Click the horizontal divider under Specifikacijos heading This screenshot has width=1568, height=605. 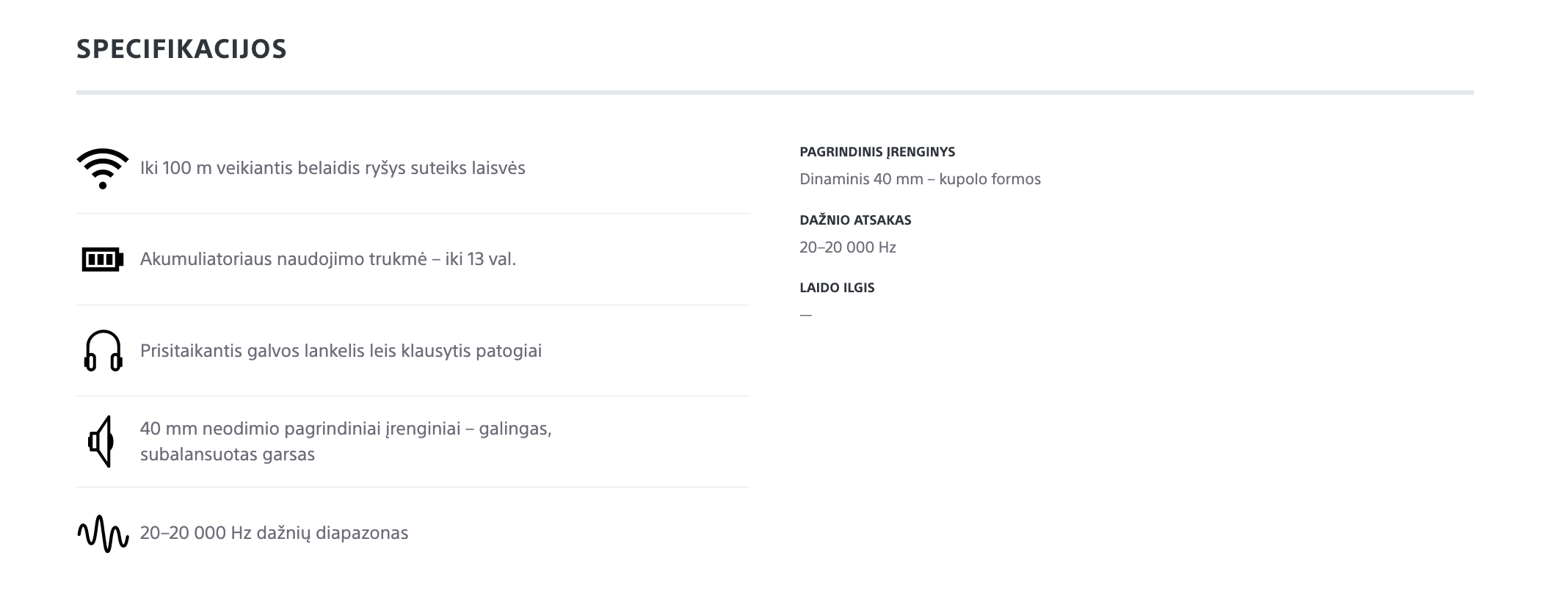774,93
